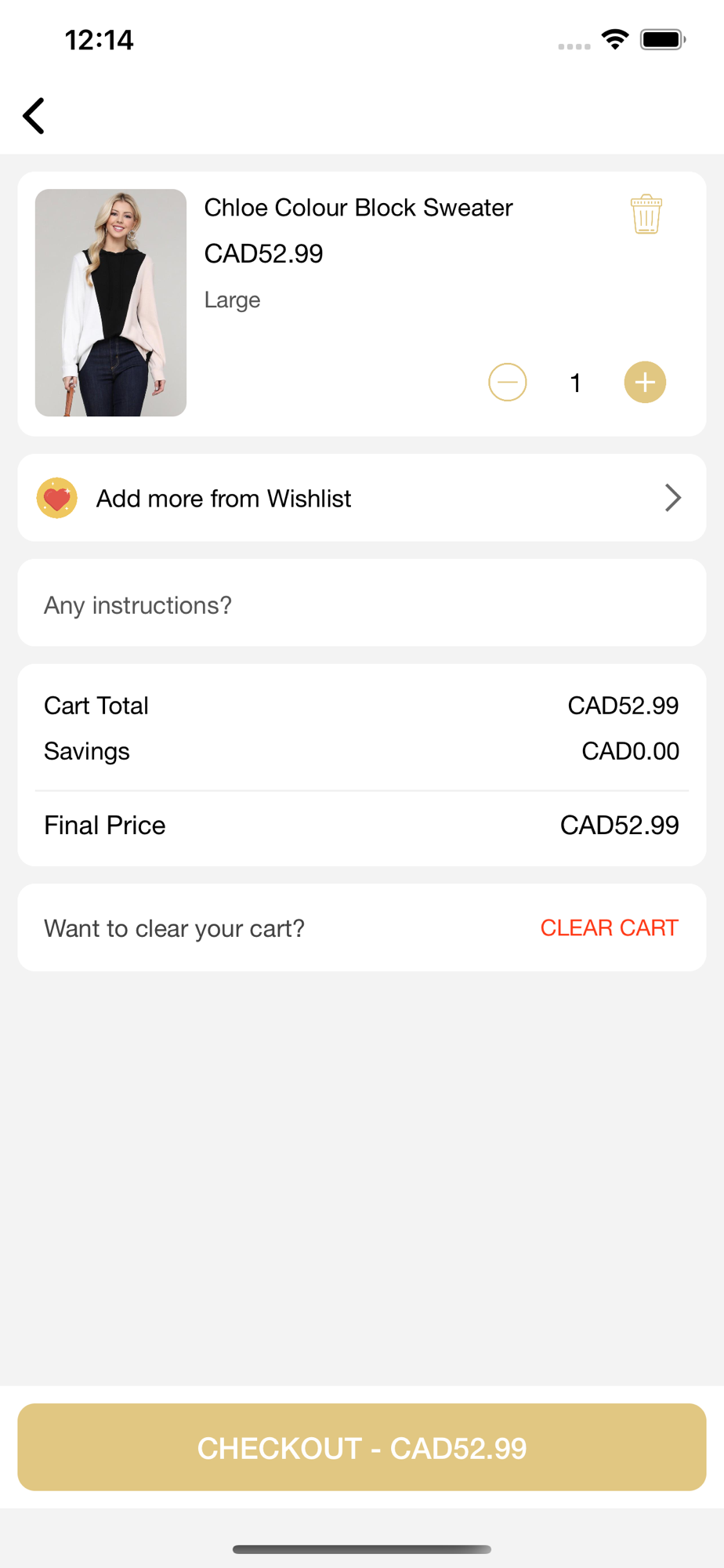Open the Chloe sweater product photo
Image resolution: width=724 pixels, height=1568 pixels.
point(110,303)
